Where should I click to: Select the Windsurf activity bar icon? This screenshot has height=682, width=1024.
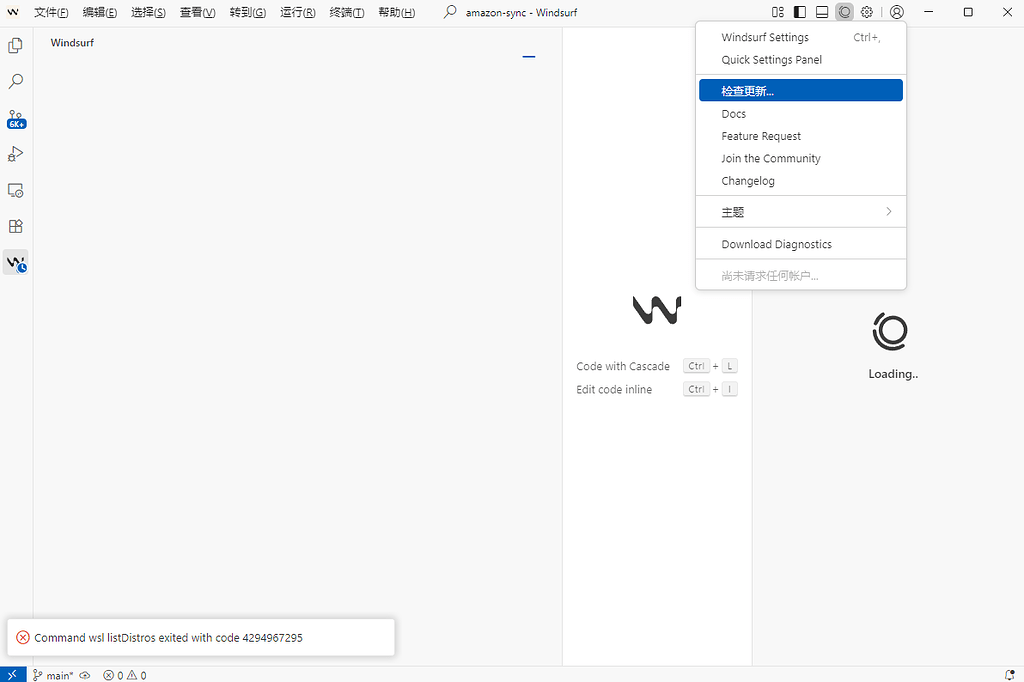click(x=16, y=263)
